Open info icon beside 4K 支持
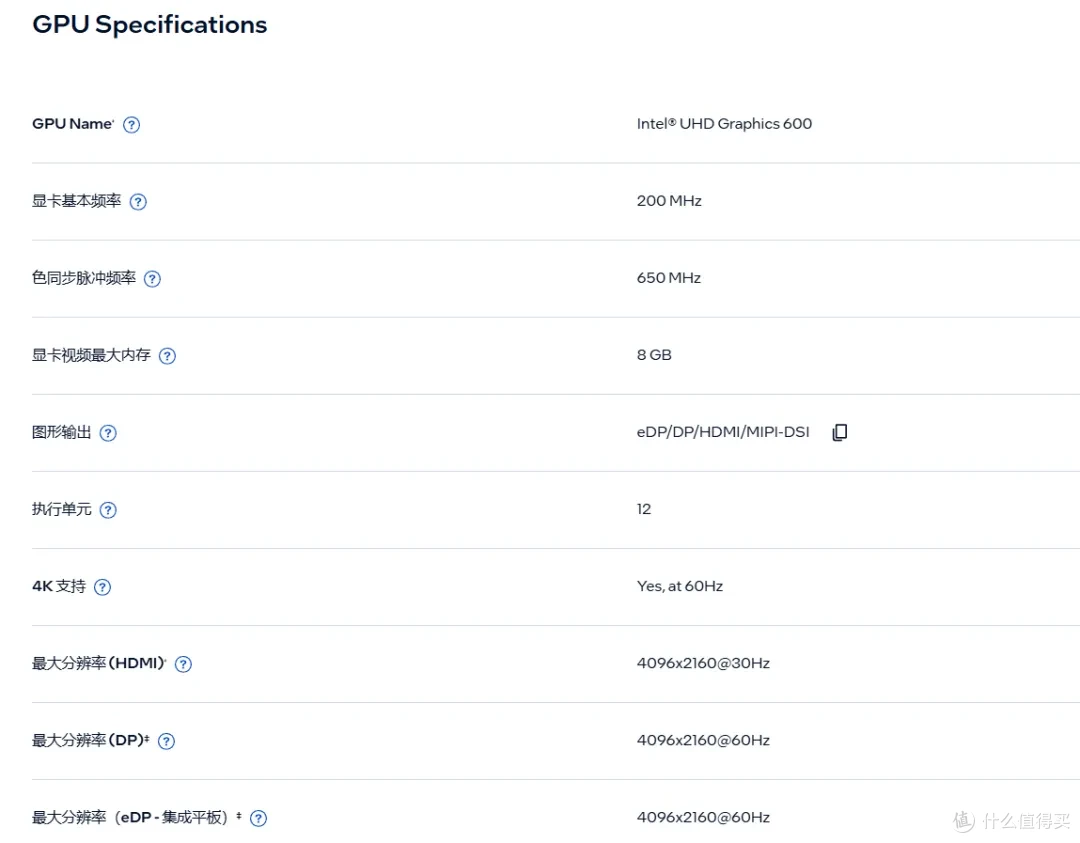Image resolution: width=1080 pixels, height=843 pixels. (x=102, y=587)
